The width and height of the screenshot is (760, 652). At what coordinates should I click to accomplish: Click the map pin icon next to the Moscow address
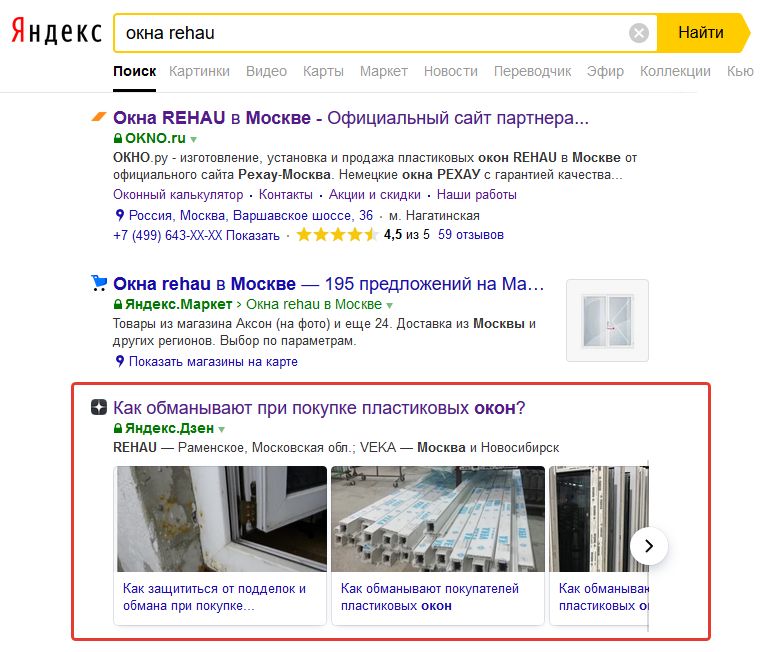click(119, 215)
